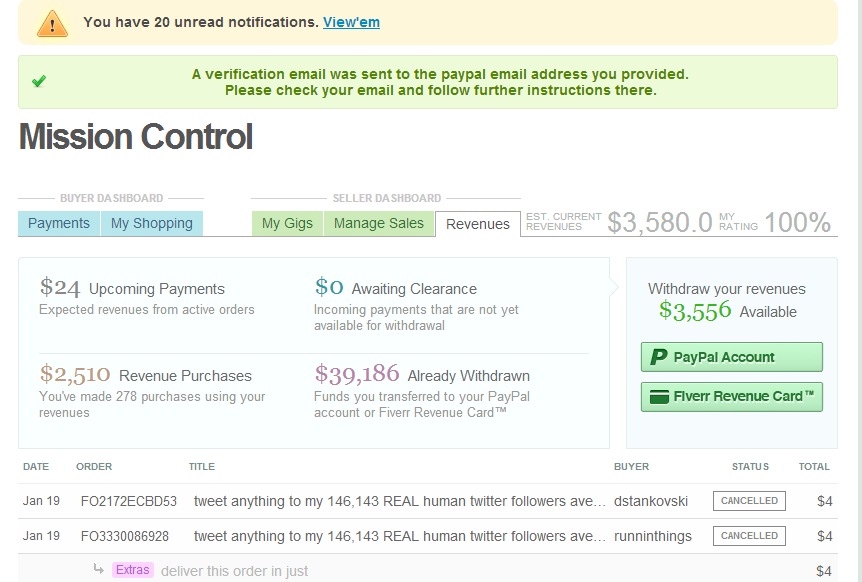Click $4 total for dstankovski order
This screenshot has width=862, height=582.
pos(825,501)
